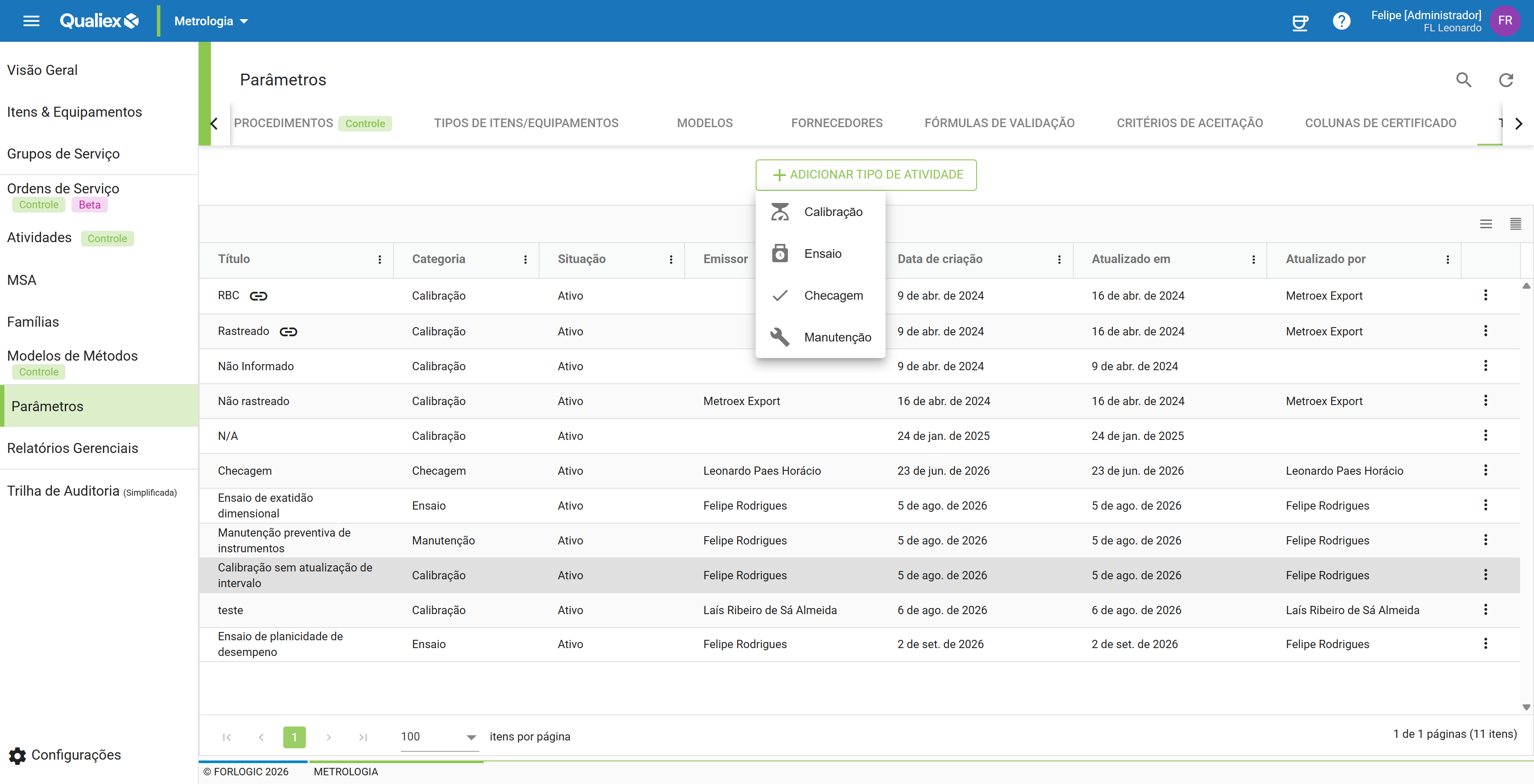Switch to Tipos de Itens/Equipamentos tab
The image size is (1534, 784).
tap(526, 123)
